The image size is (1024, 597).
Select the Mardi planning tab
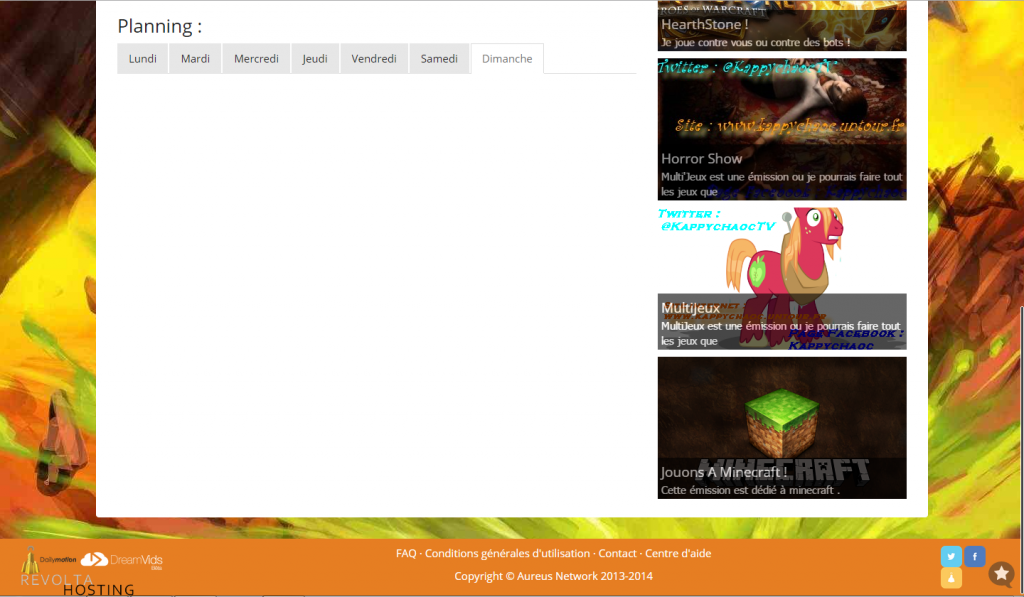[x=195, y=59]
